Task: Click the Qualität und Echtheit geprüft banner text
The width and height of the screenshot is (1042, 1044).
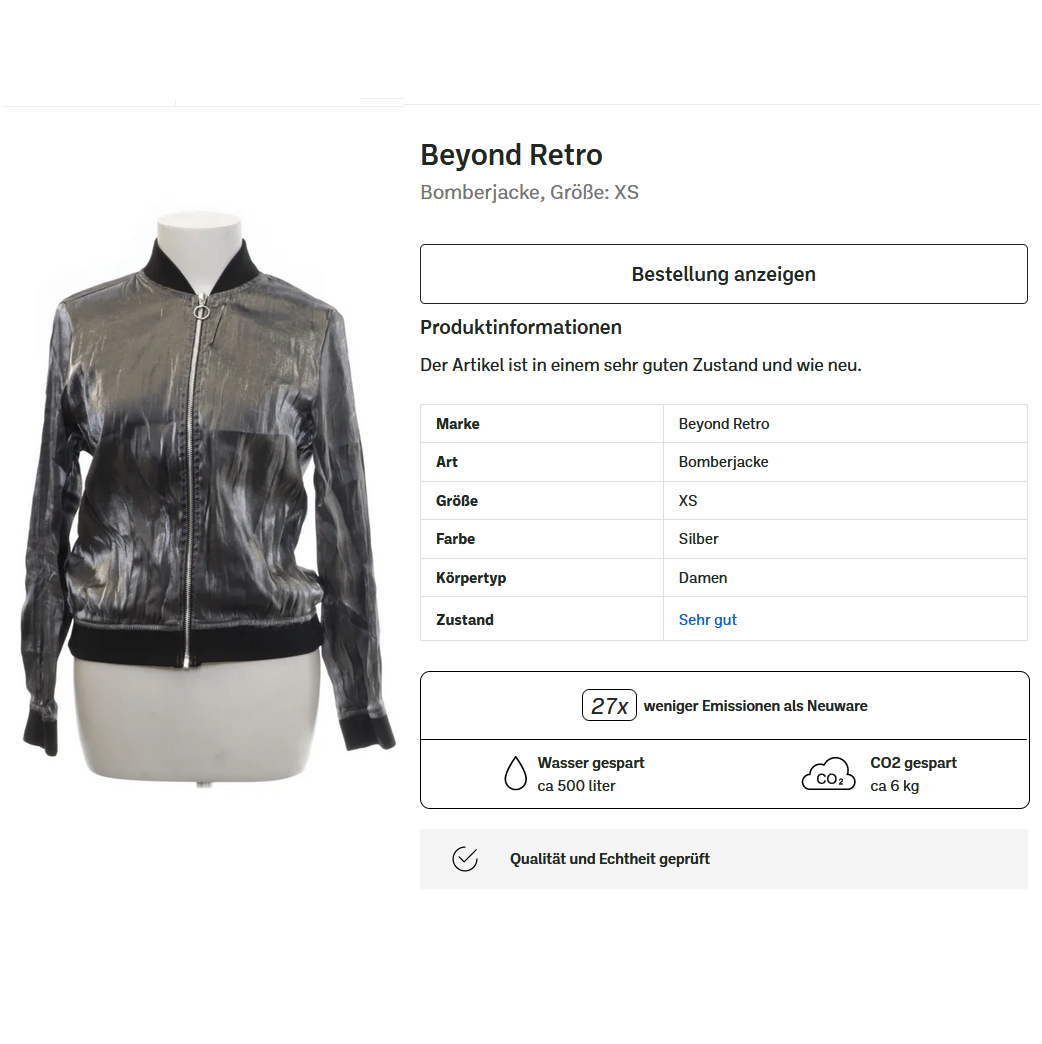Action: [610, 860]
